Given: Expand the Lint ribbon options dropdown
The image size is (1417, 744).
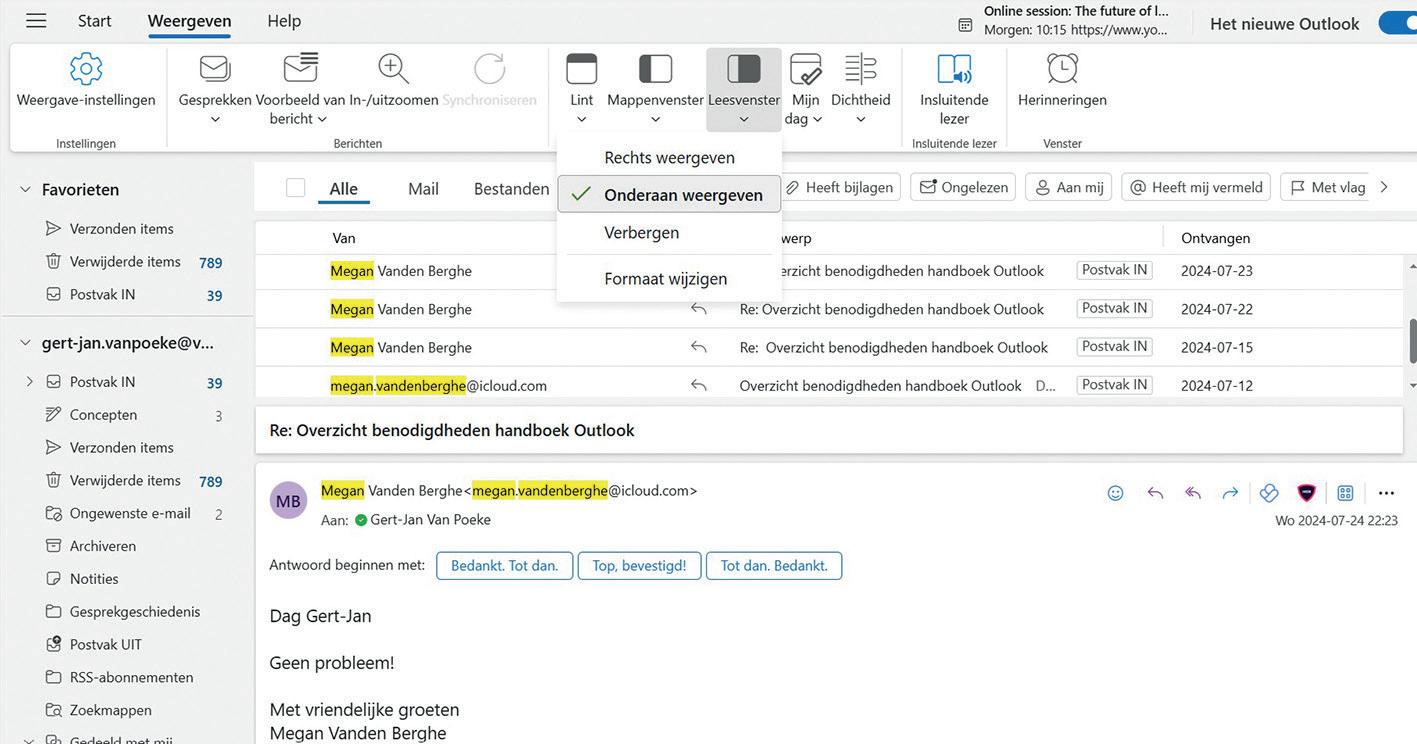Looking at the screenshot, I should point(582,90).
